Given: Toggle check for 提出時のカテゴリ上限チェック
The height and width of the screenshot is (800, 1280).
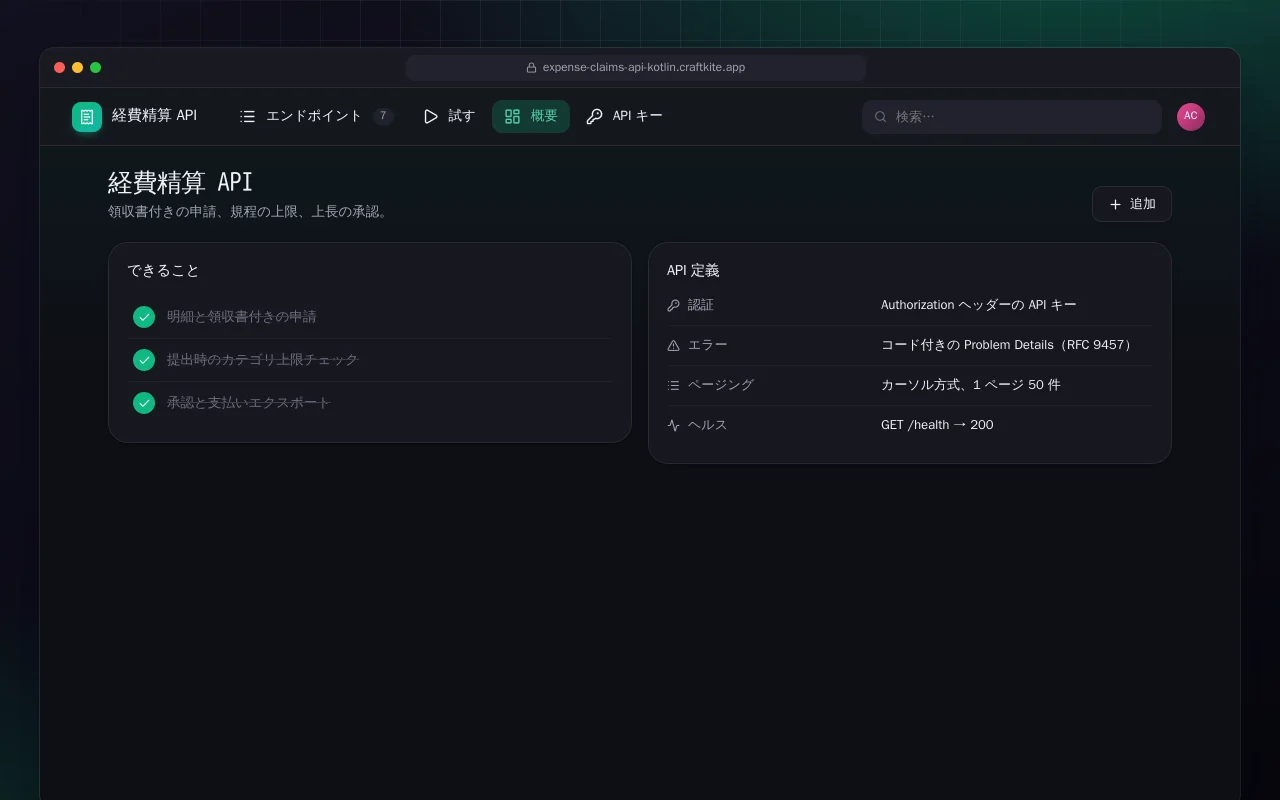Looking at the screenshot, I should point(144,360).
